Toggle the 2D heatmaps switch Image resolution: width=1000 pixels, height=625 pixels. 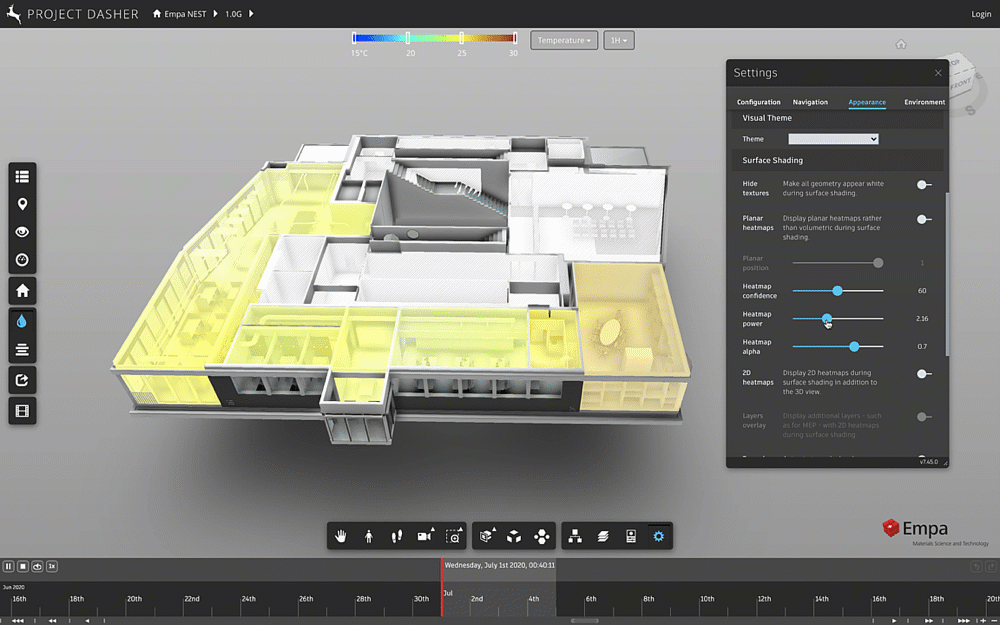[923, 372]
